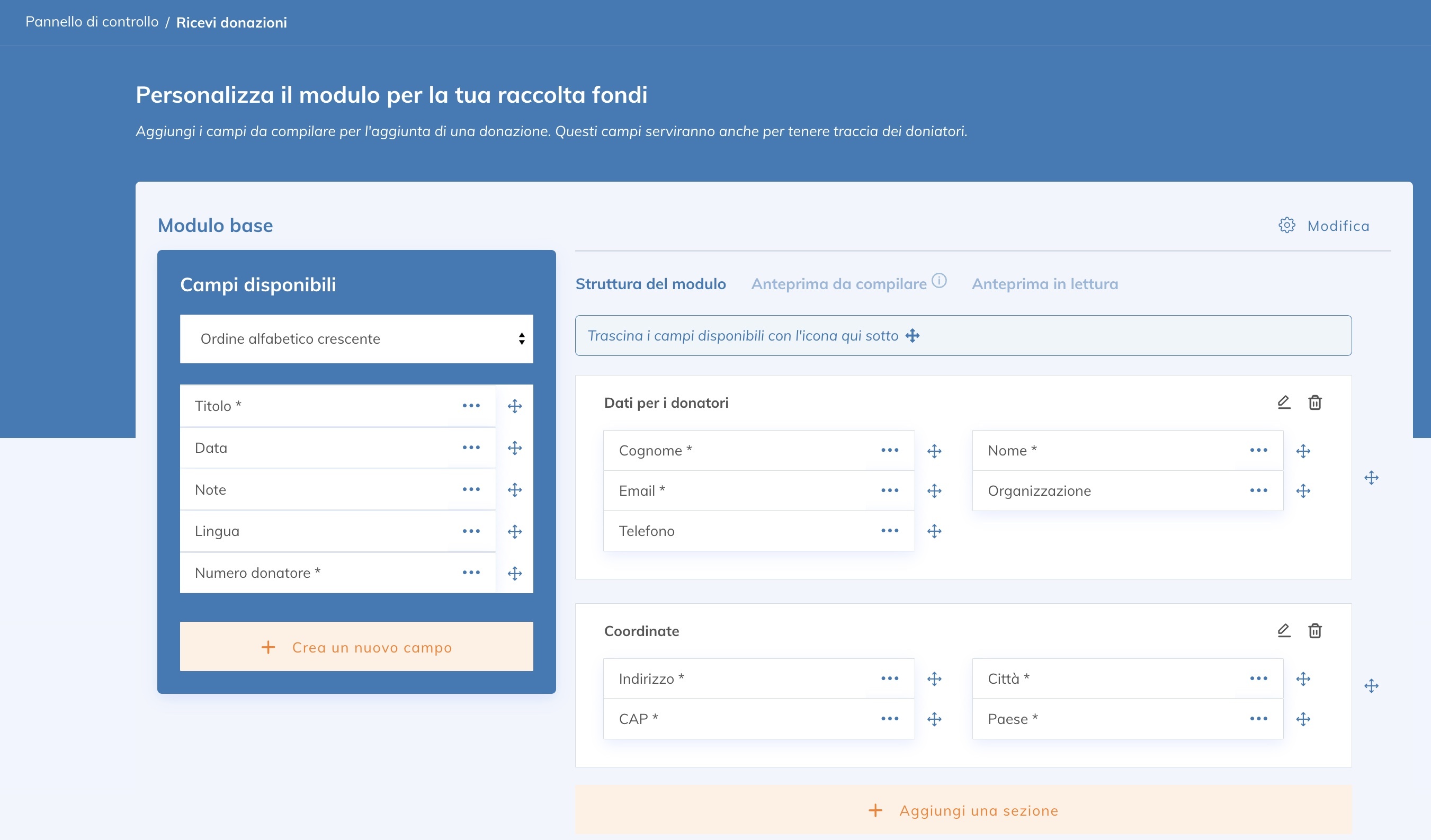
Task: Switch to the Anteprima in lettura tab
Action: pyautogui.click(x=1044, y=284)
